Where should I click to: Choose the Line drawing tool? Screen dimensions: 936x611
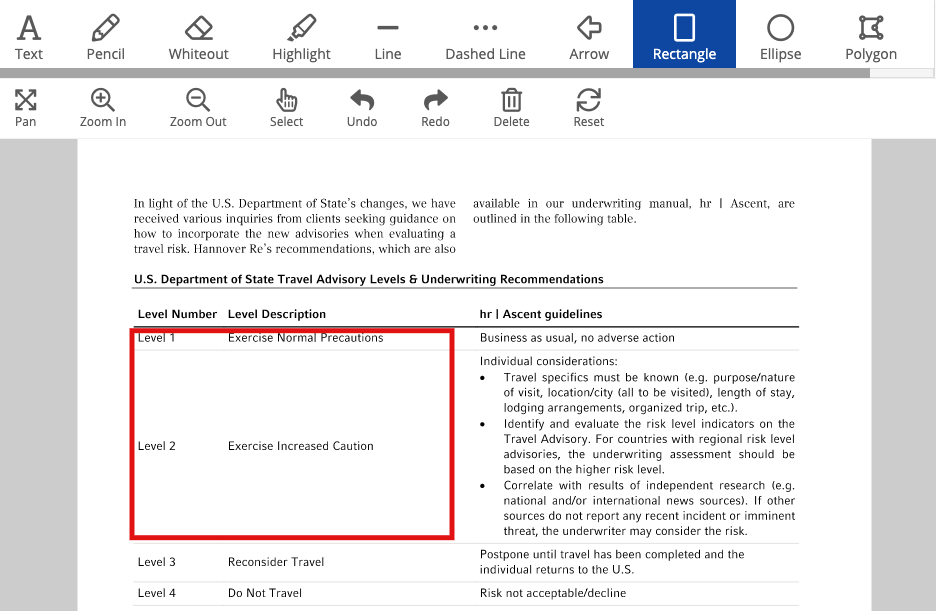(387, 33)
